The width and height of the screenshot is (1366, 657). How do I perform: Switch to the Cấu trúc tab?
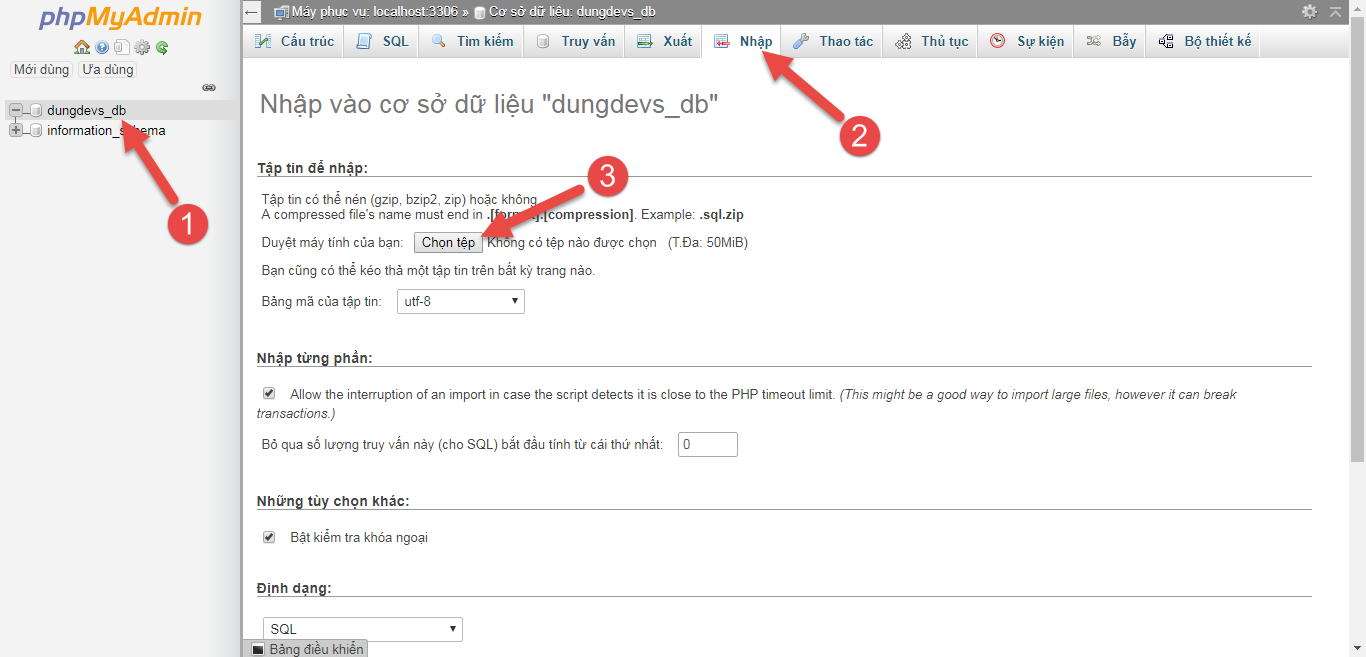click(x=295, y=41)
